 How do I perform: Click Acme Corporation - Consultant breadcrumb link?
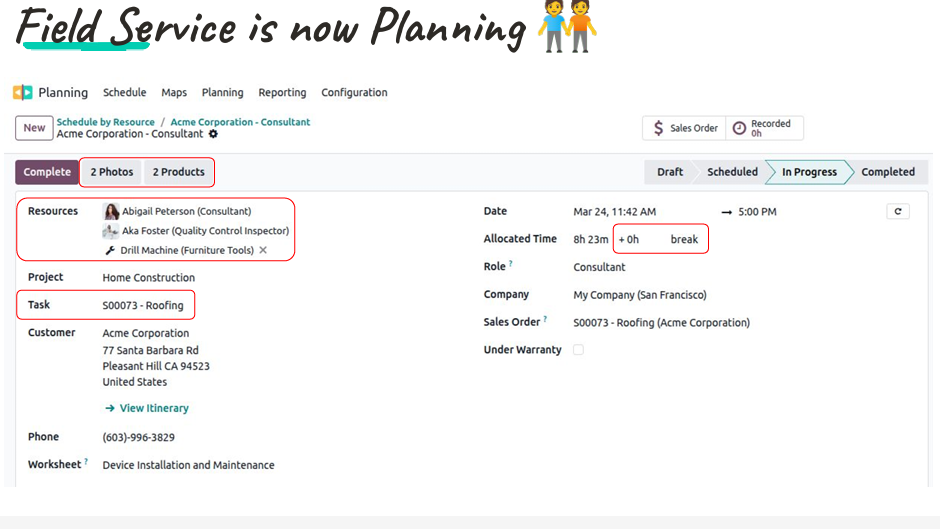[x=240, y=122]
